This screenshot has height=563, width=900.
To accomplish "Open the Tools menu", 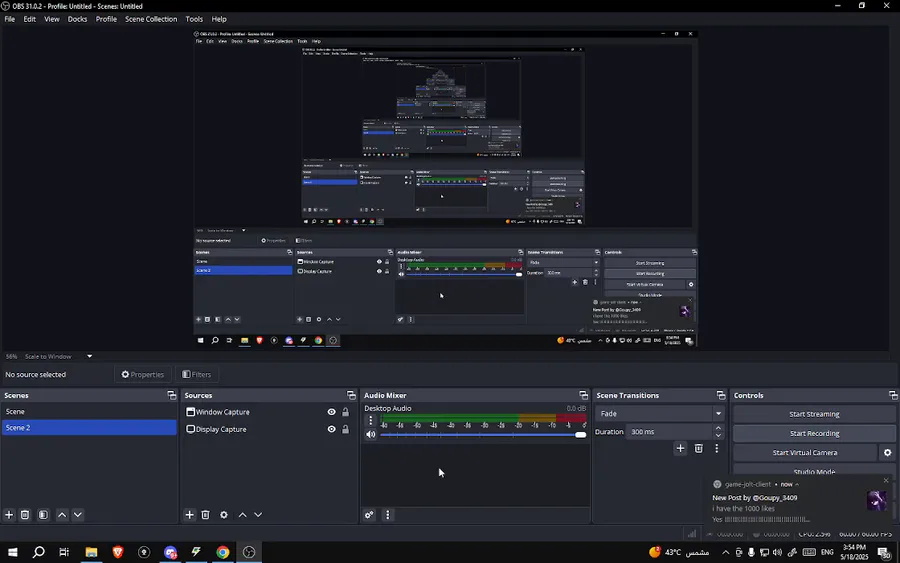I will [x=194, y=19].
